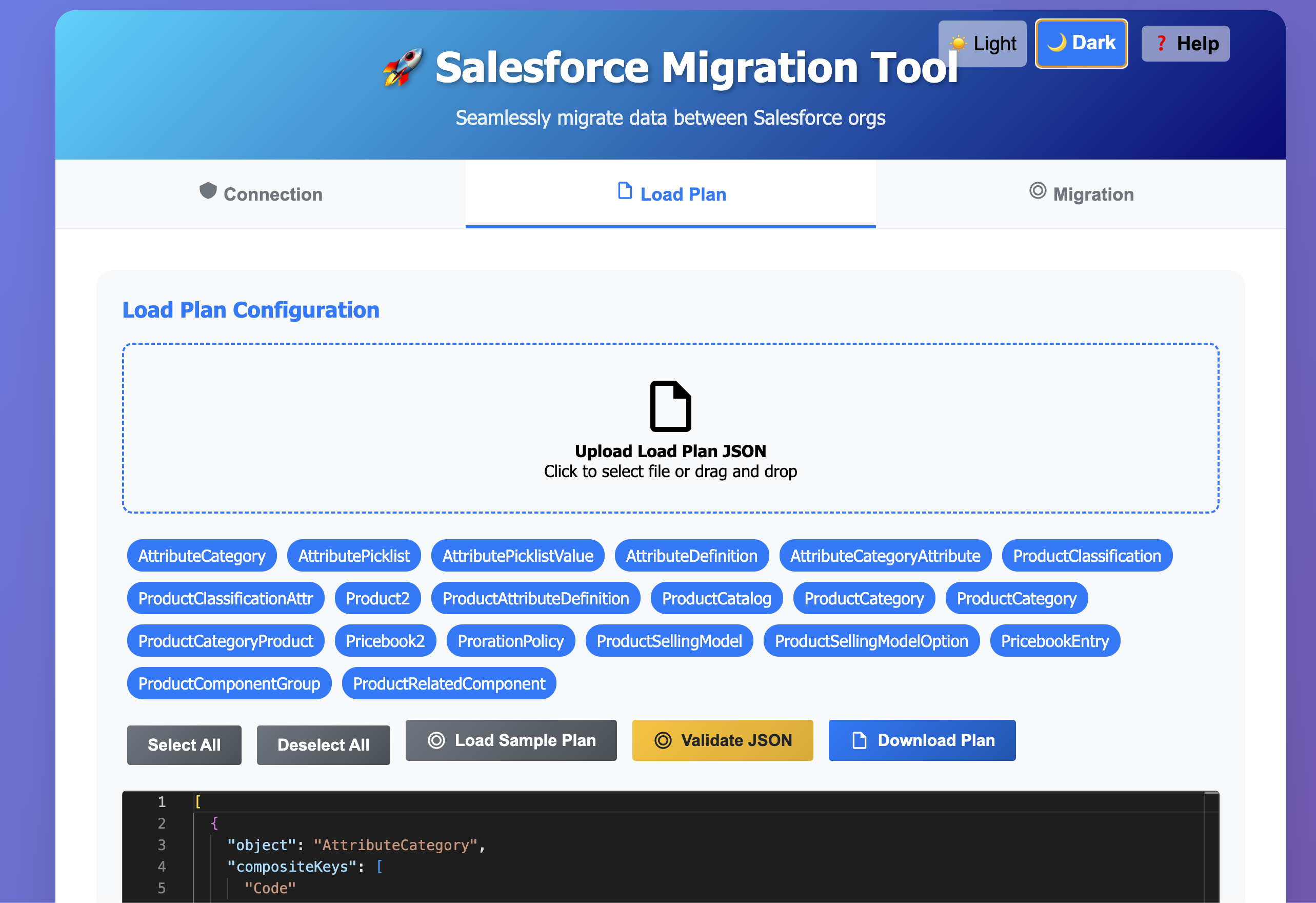Toggle the PricebookEntry object chip
The image size is (1316, 903).
1054,641
